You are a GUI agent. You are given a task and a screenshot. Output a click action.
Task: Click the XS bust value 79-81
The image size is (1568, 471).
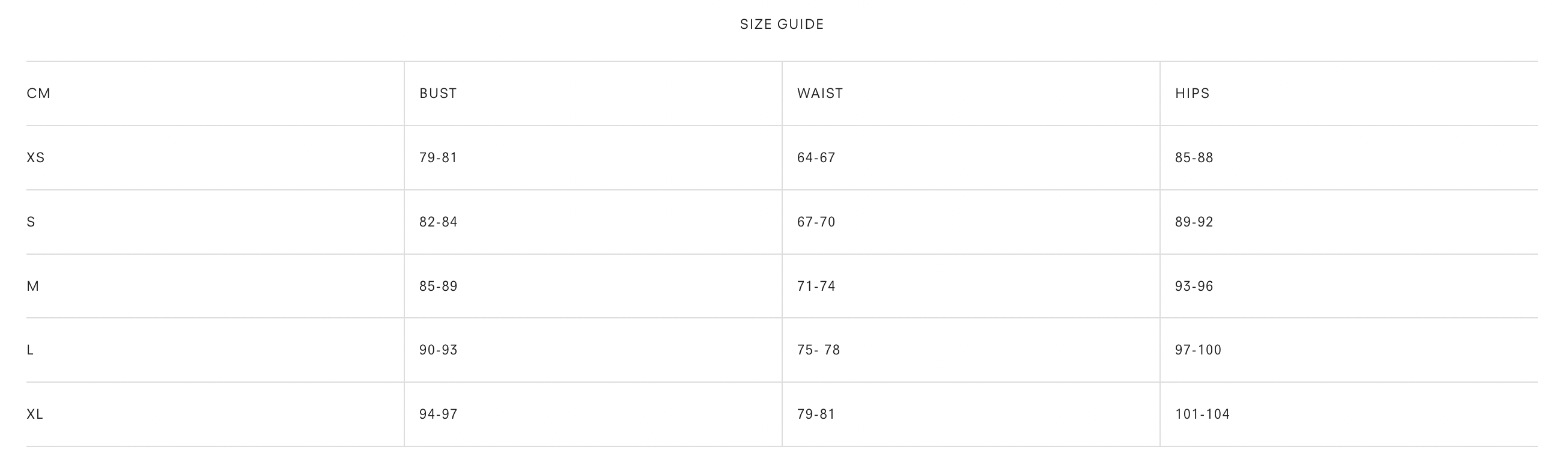[x=437, y=157]
